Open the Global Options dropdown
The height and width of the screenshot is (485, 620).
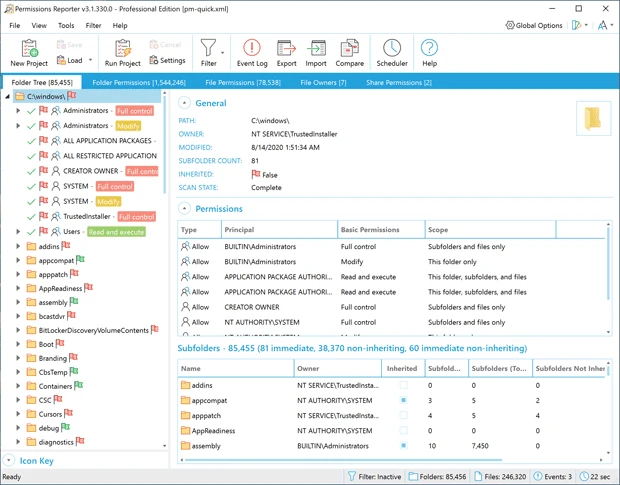pos(534,25)
